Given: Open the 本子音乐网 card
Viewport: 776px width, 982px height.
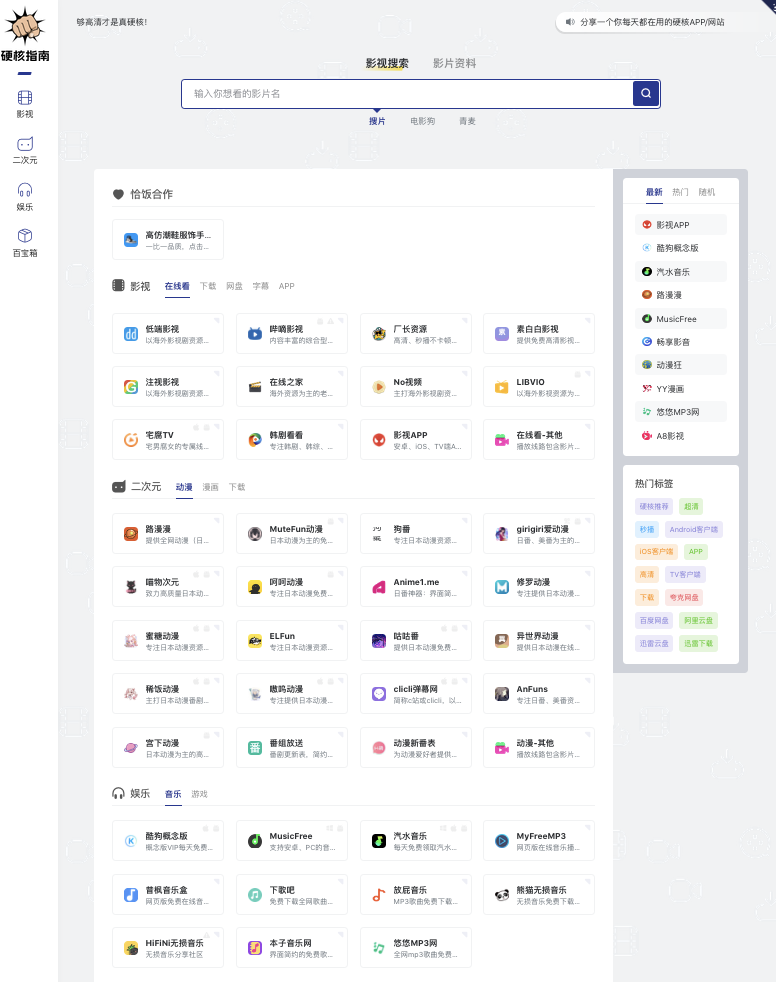Looking at the screenshot, I should coord(292,948).
